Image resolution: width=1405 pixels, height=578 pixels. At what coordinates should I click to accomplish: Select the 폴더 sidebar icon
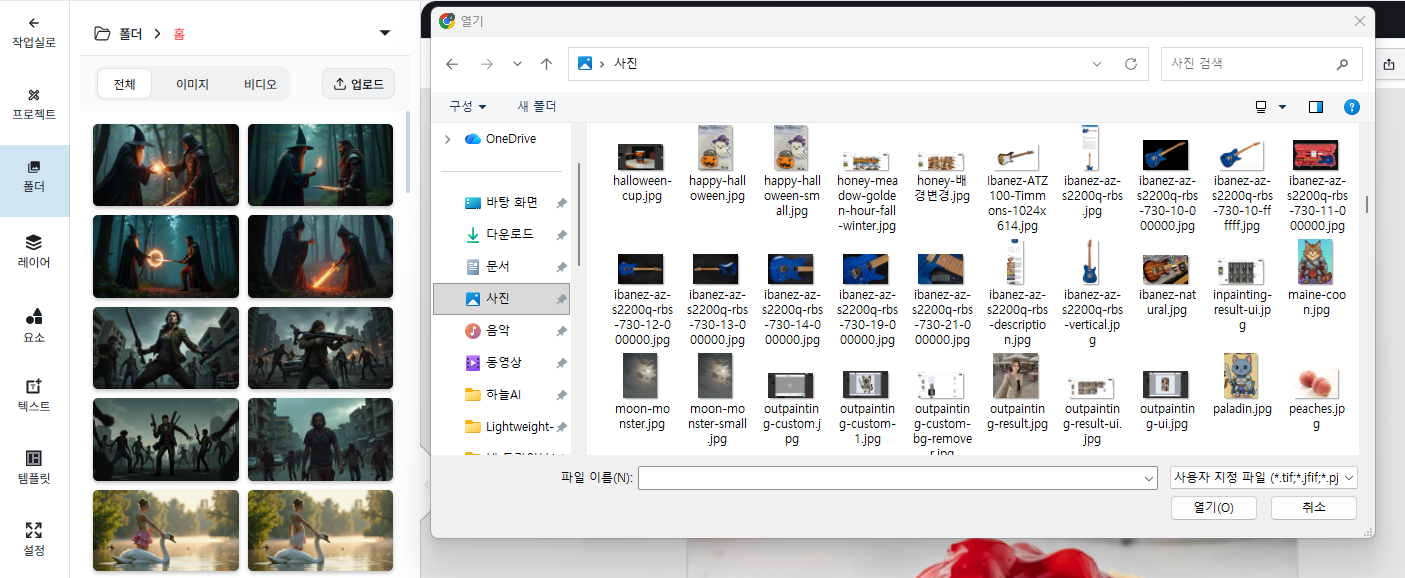pos(34,175)
